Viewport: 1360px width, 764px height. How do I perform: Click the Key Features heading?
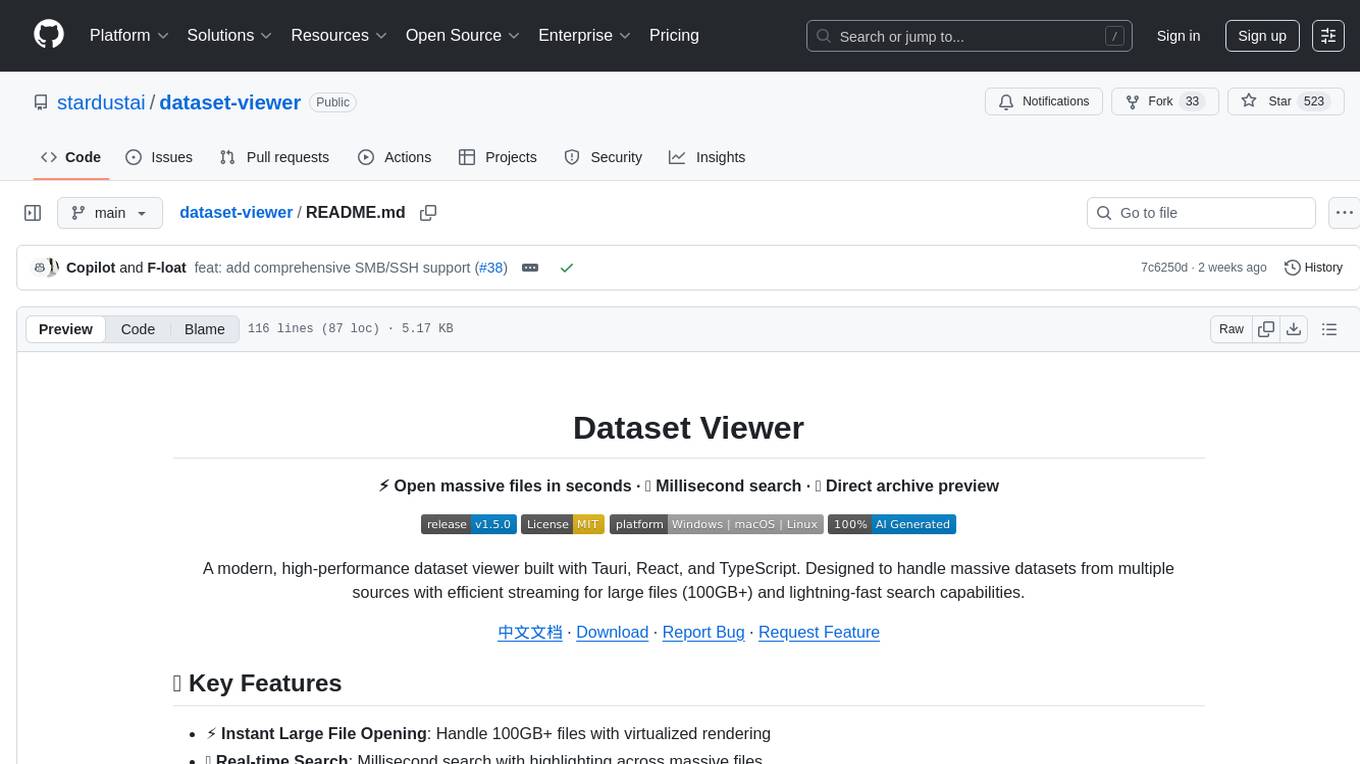[257, 683]
